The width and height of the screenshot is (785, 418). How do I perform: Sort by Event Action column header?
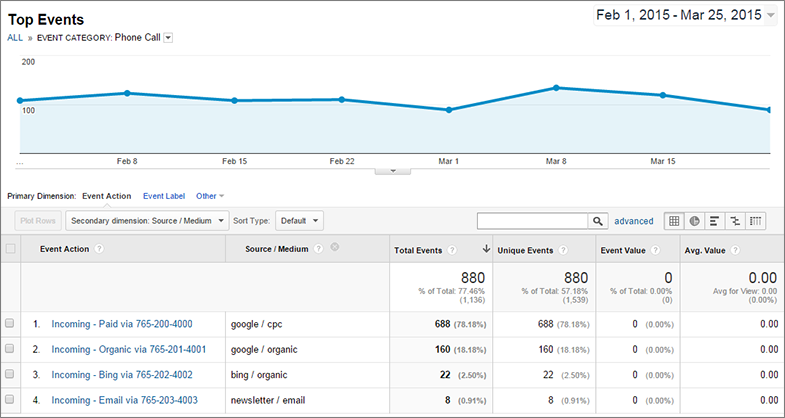[x=65, y=249]
